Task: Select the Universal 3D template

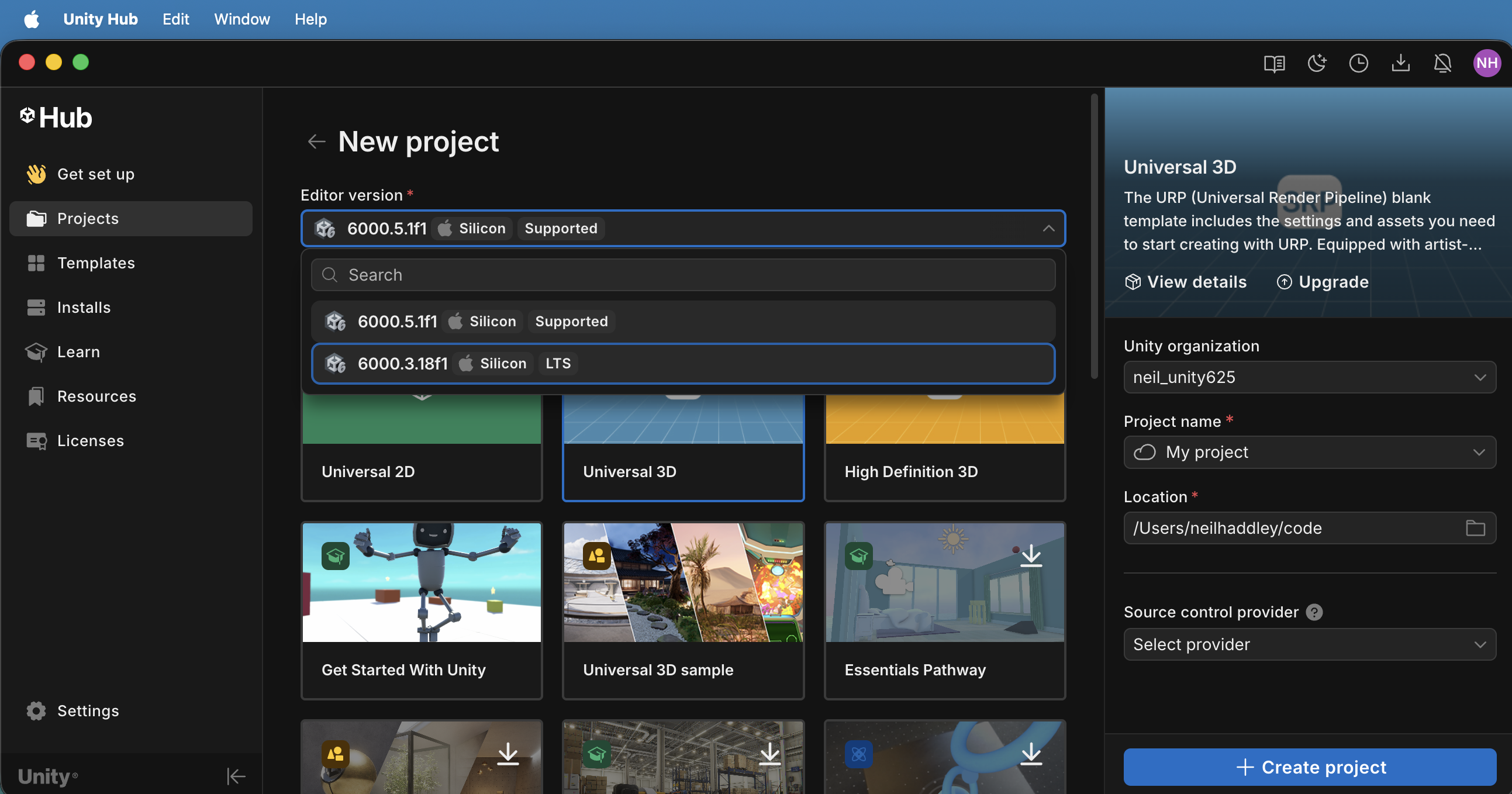Action: (x=683, y=447)
